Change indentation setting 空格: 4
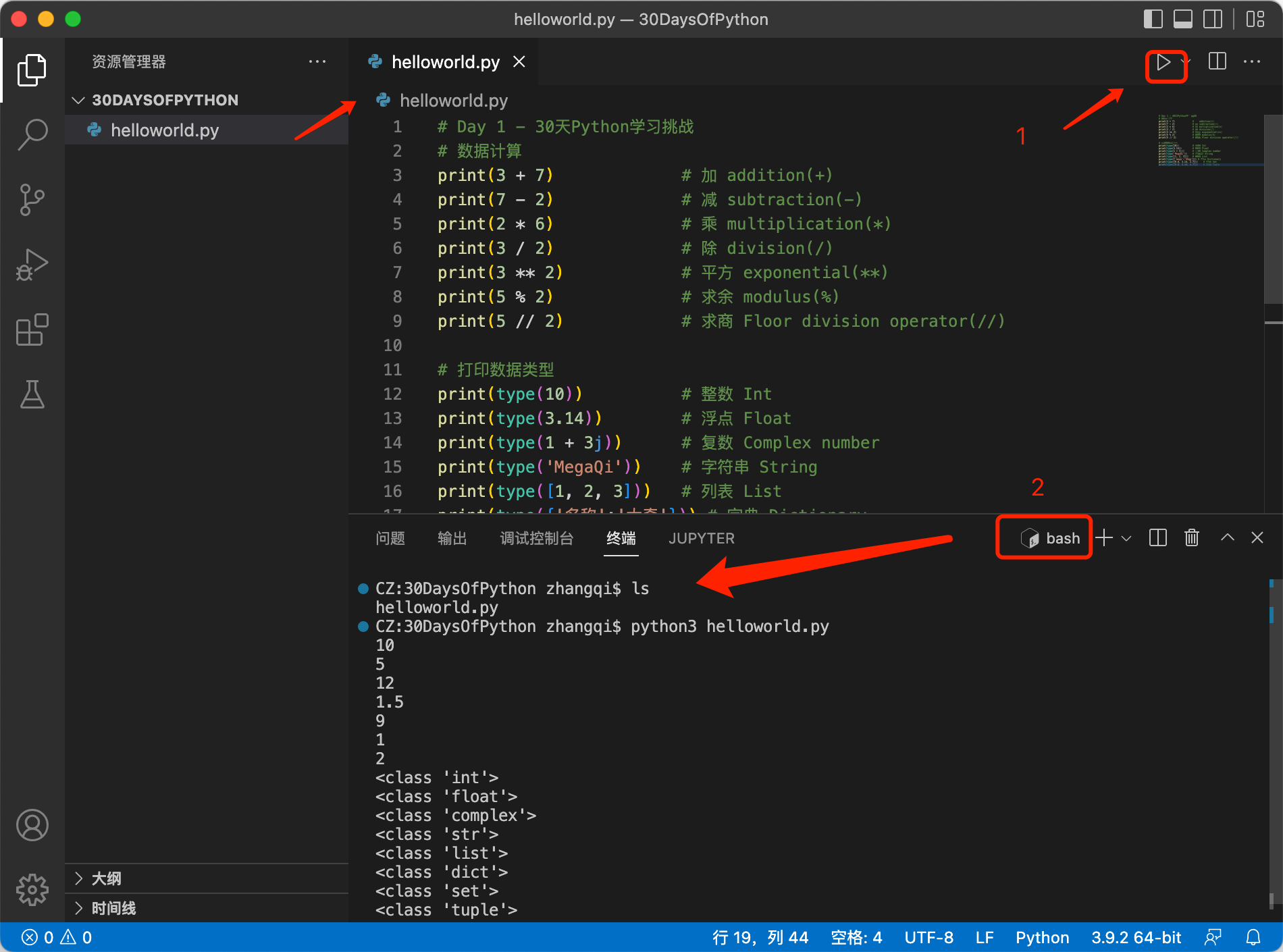 pyautogui.click(x=856, y=937)
